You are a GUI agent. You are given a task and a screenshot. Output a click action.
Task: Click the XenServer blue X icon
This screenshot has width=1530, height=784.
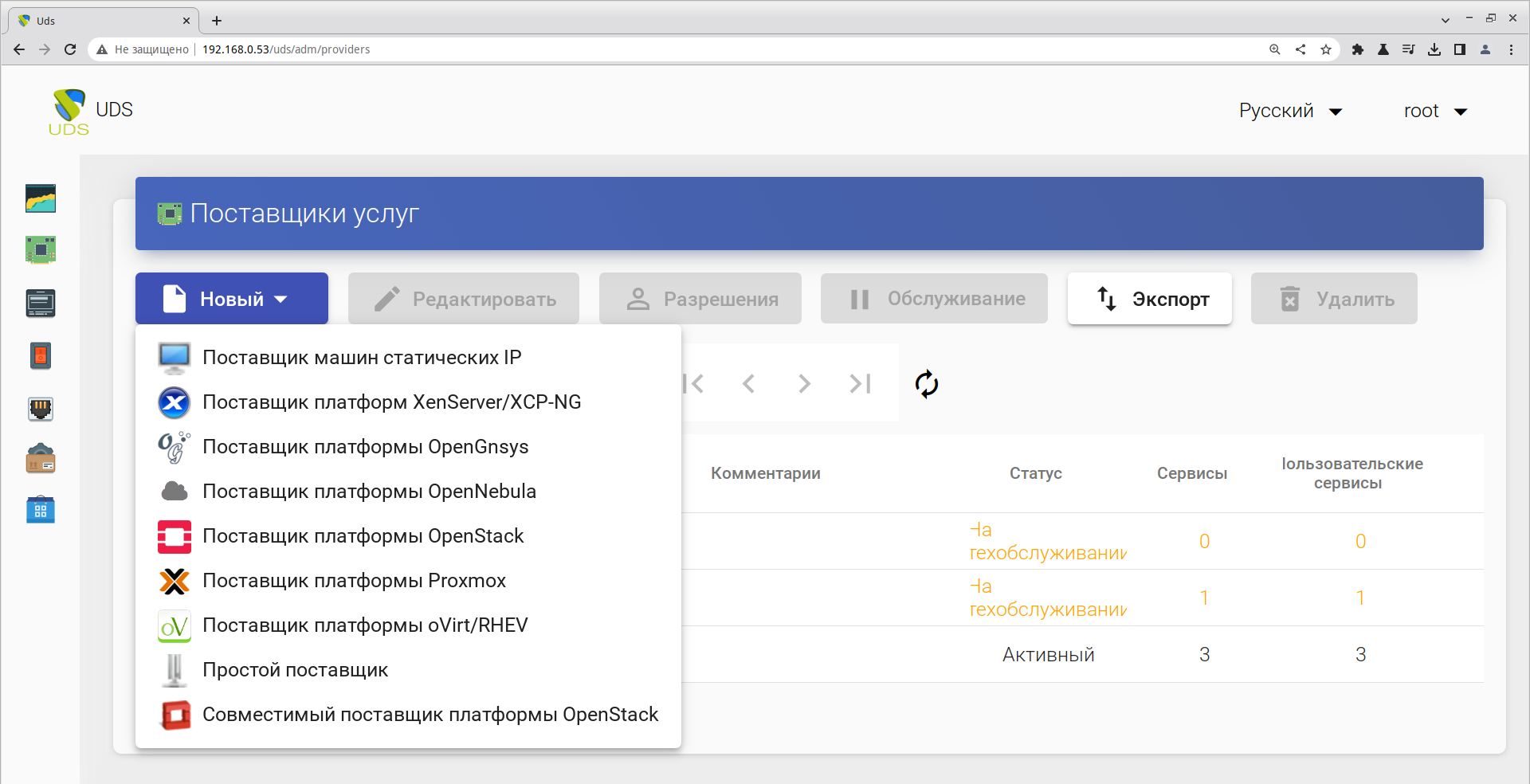pos(174,402)
